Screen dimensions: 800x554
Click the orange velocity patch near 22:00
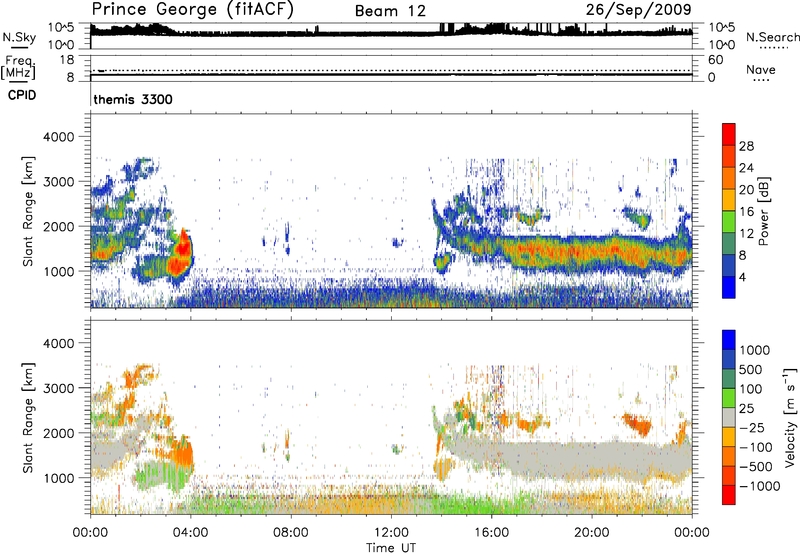[x=638, y=424]
